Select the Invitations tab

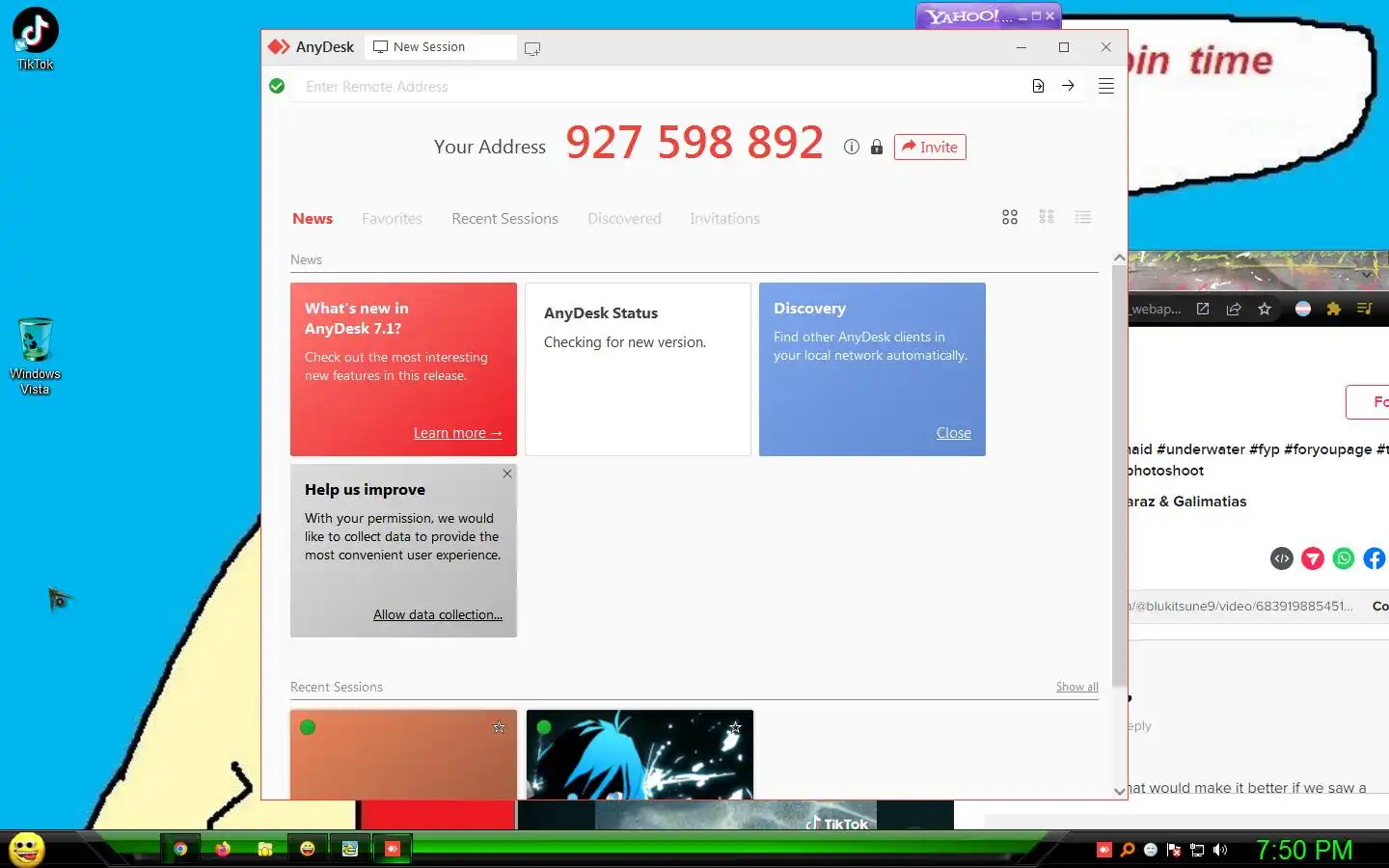point(724,219)
